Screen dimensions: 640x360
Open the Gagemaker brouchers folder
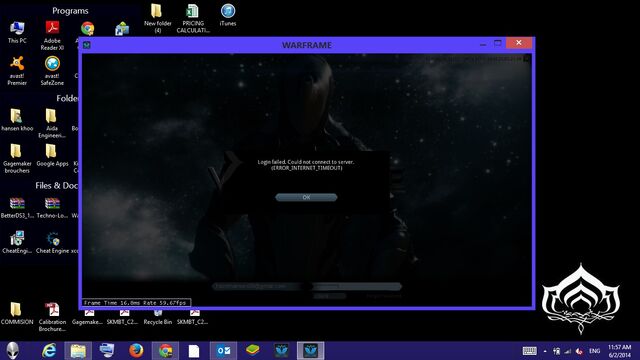point(17,158)
